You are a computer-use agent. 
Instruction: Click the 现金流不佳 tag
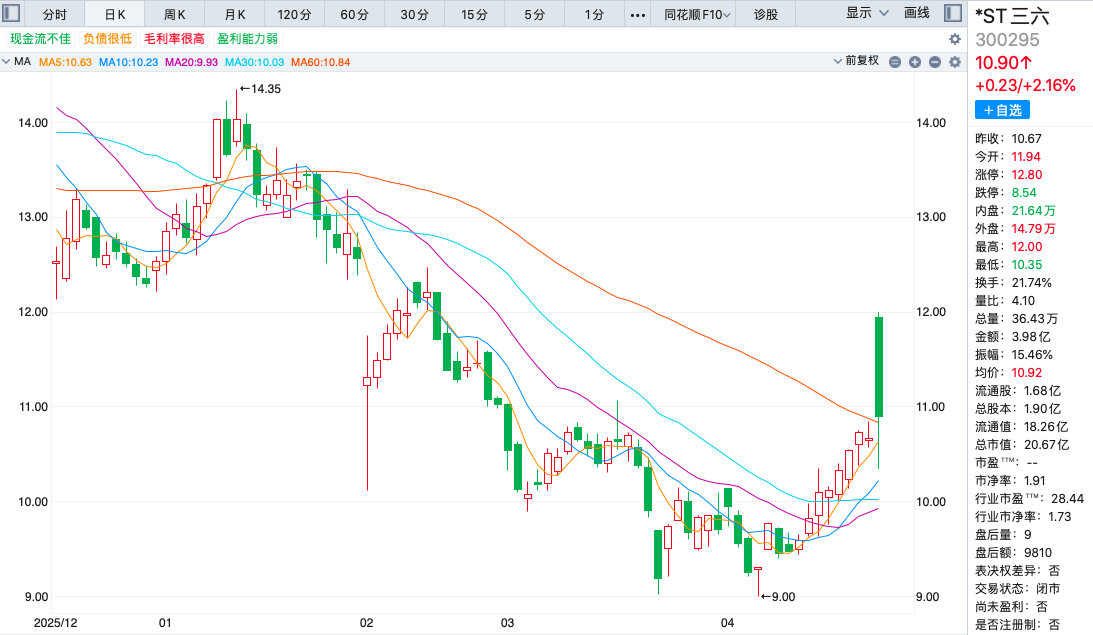[x=40, y=39]
